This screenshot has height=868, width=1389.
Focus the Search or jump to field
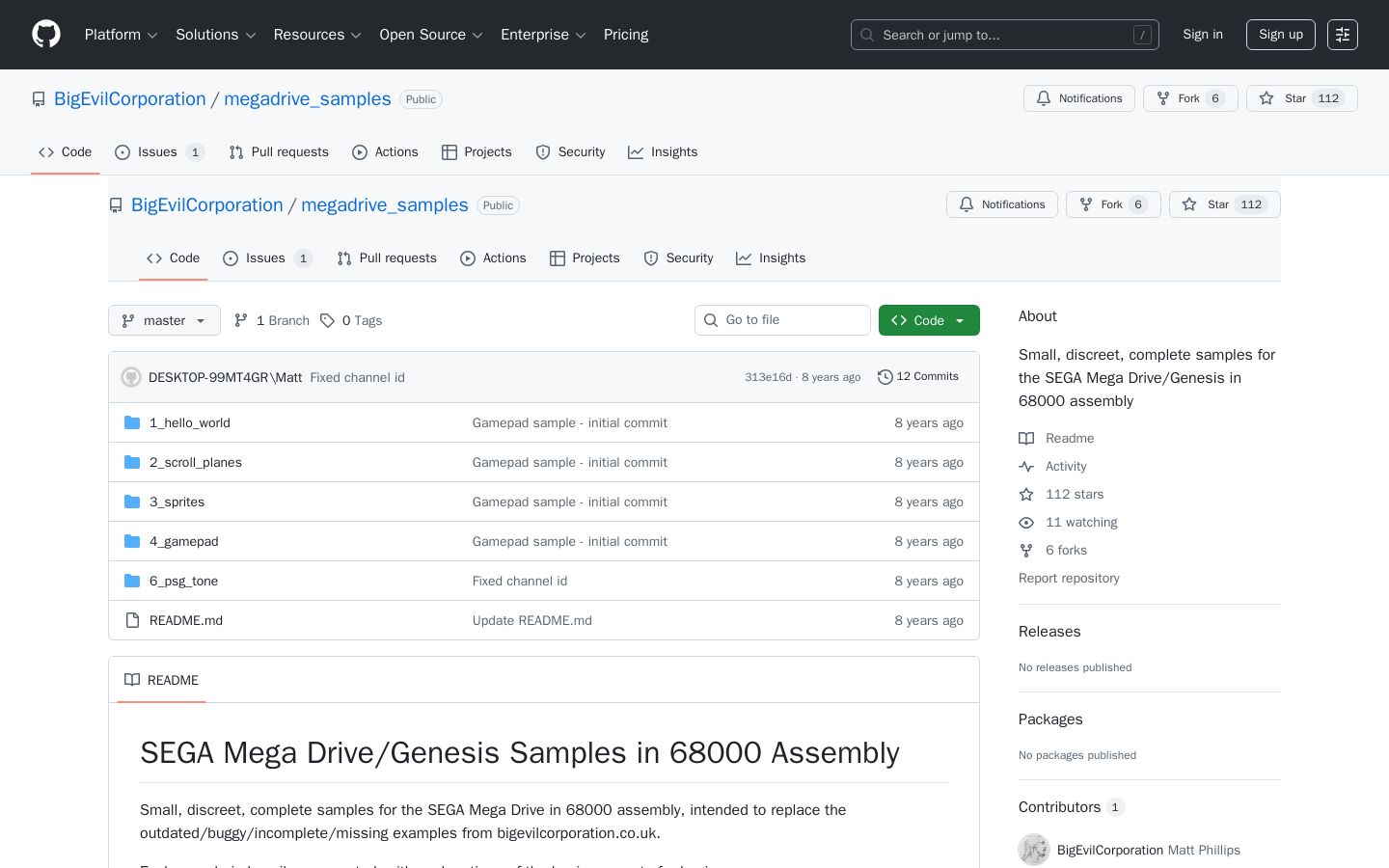1005,35
